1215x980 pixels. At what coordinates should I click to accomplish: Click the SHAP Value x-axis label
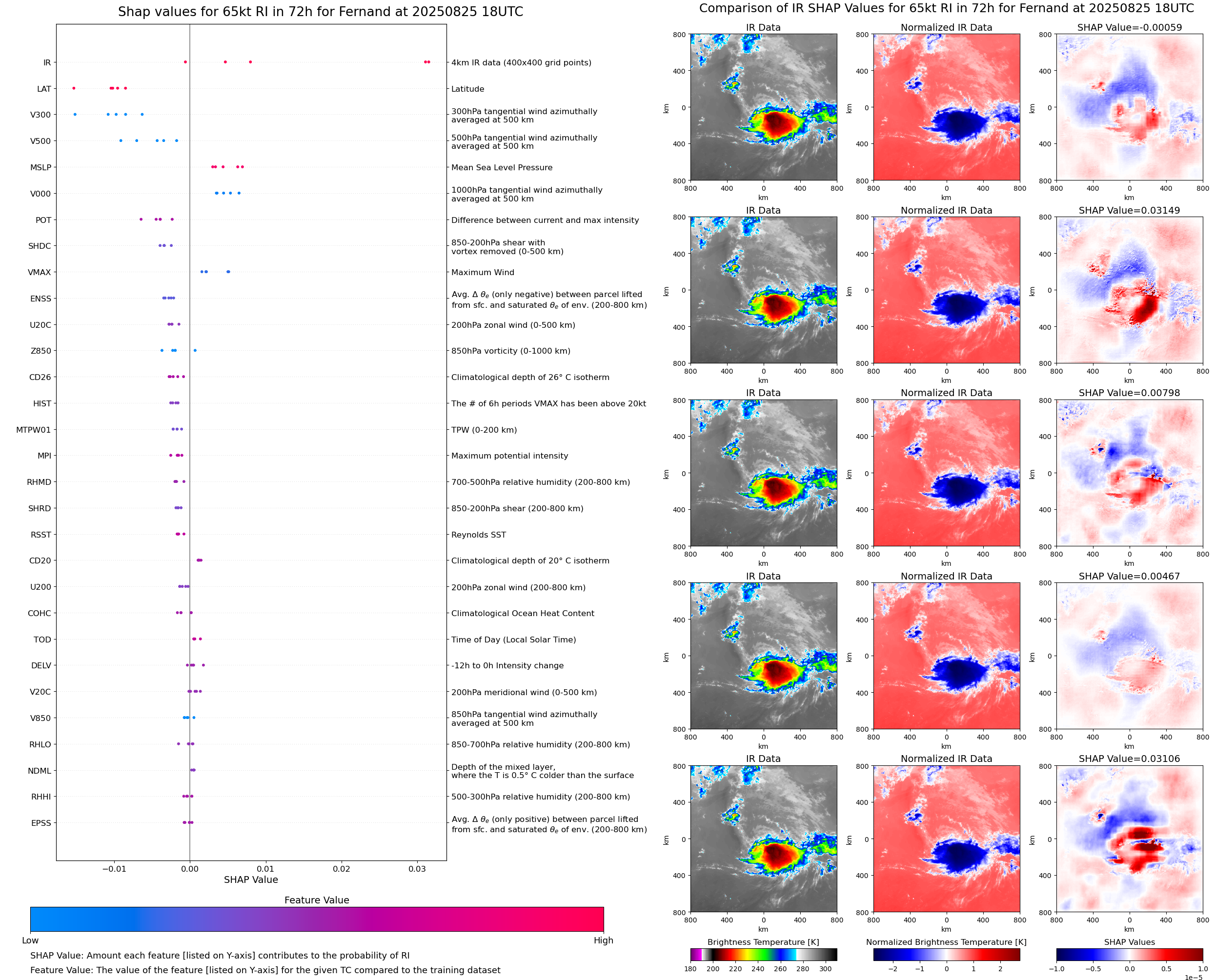pyautogui.click(x=251, y=880)
